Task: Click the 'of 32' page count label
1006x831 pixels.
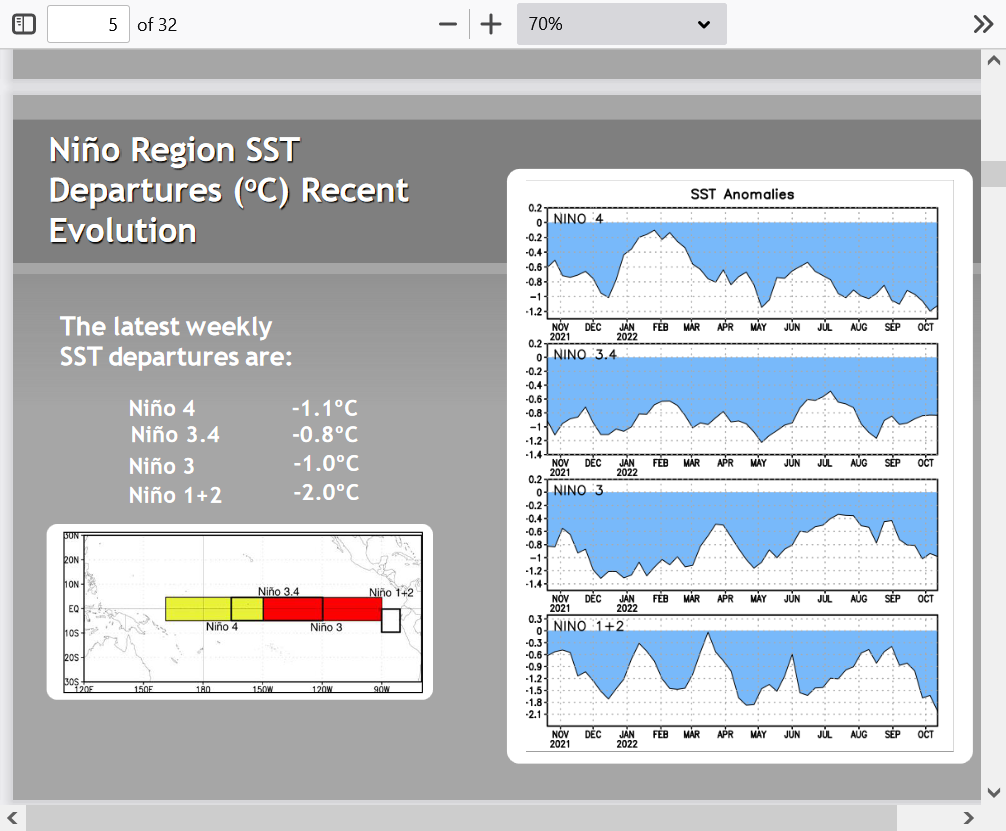Action: [x=157, y=24]
